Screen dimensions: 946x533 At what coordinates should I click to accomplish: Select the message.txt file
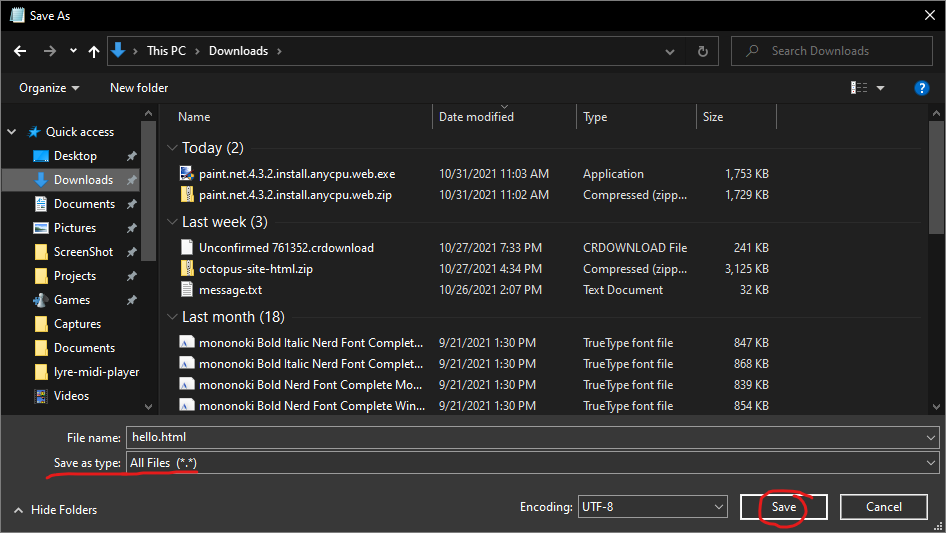pyautogui.click(x=230, y=290)
